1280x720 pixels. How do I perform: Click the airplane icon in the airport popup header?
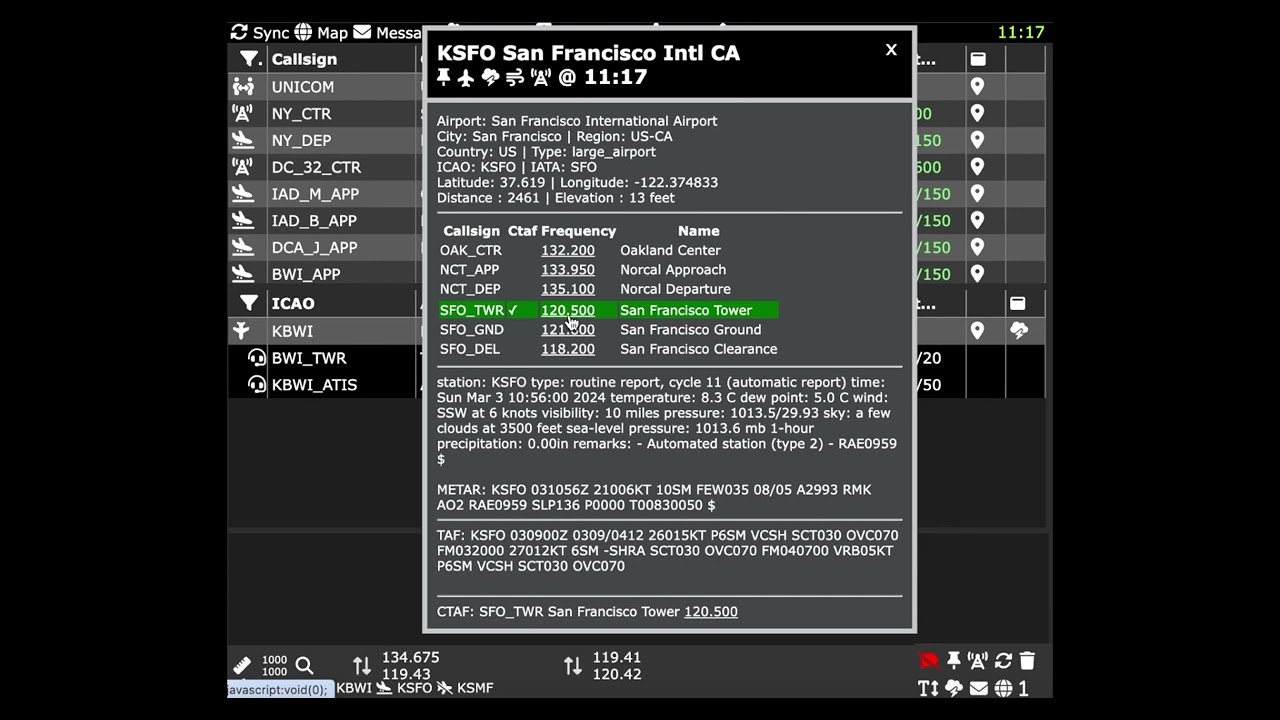point(466,76)
